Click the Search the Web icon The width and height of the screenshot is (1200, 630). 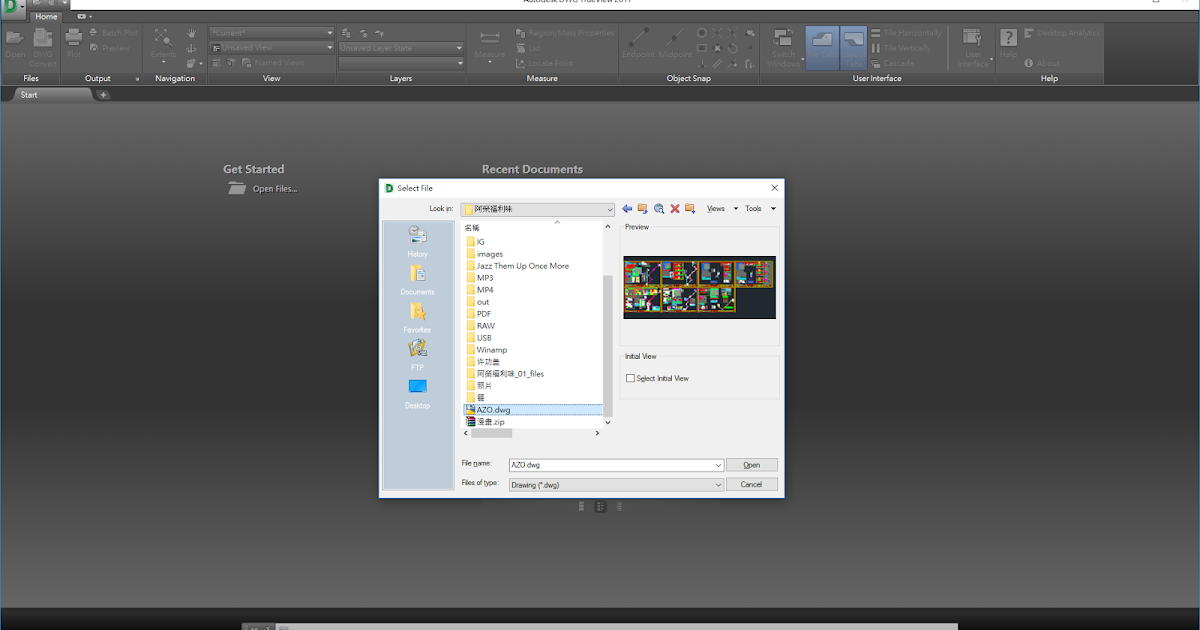click(659, 209)
